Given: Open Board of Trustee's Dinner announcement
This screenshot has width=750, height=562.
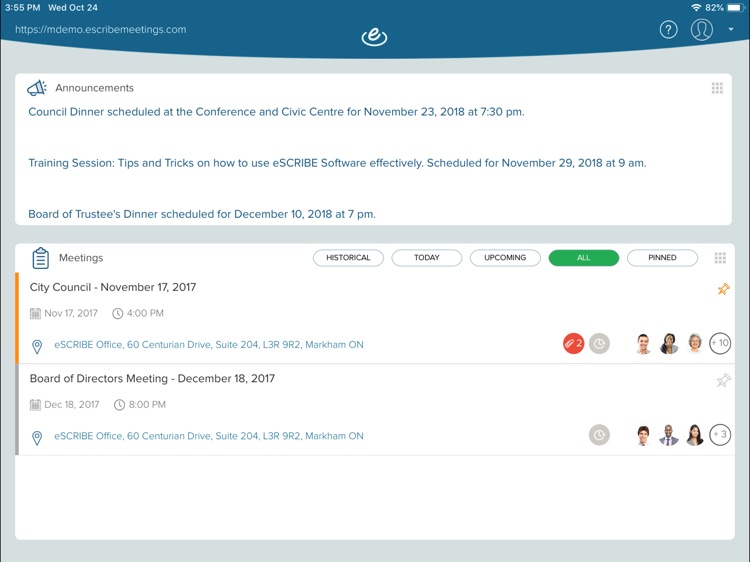Looking at the screenshot, I should click(x=202, y=214).
